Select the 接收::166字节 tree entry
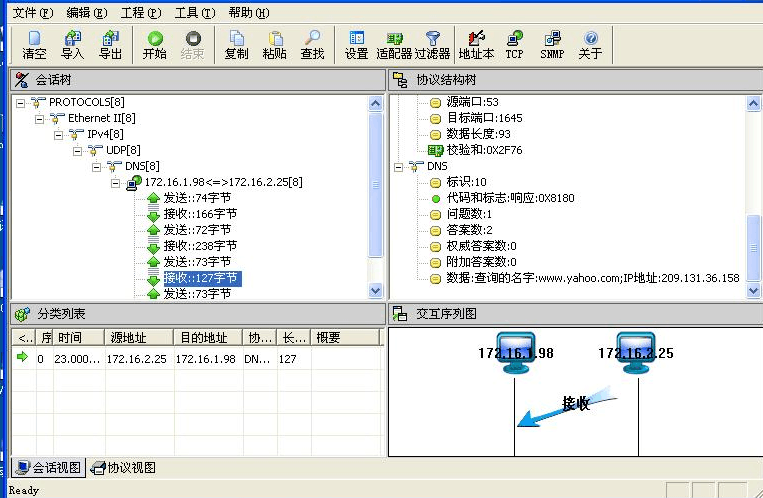 coord(200,214)
